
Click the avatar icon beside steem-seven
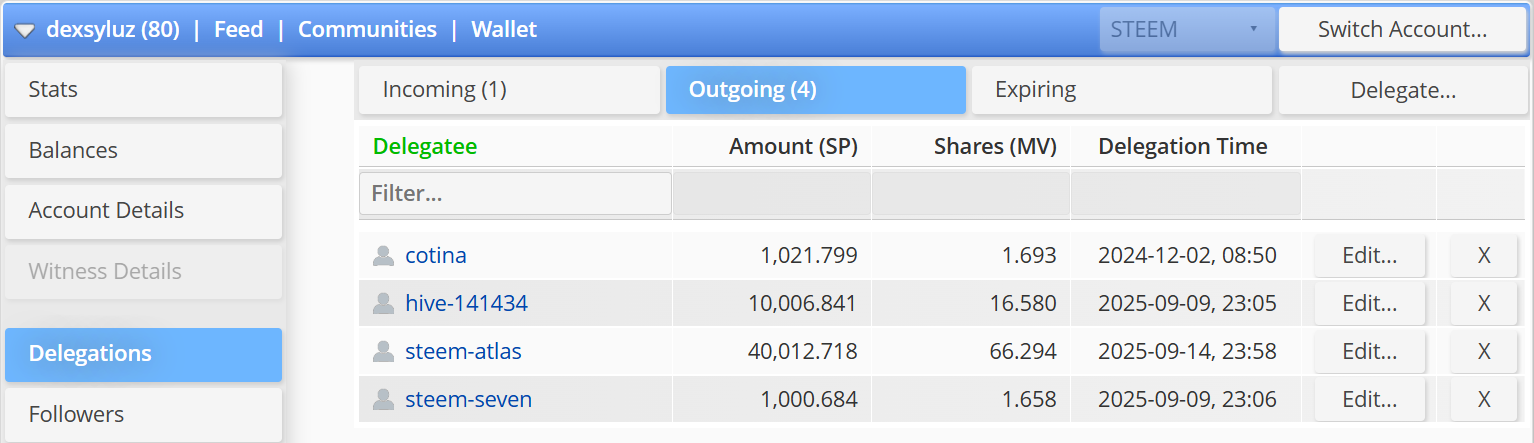click(383, 400)
